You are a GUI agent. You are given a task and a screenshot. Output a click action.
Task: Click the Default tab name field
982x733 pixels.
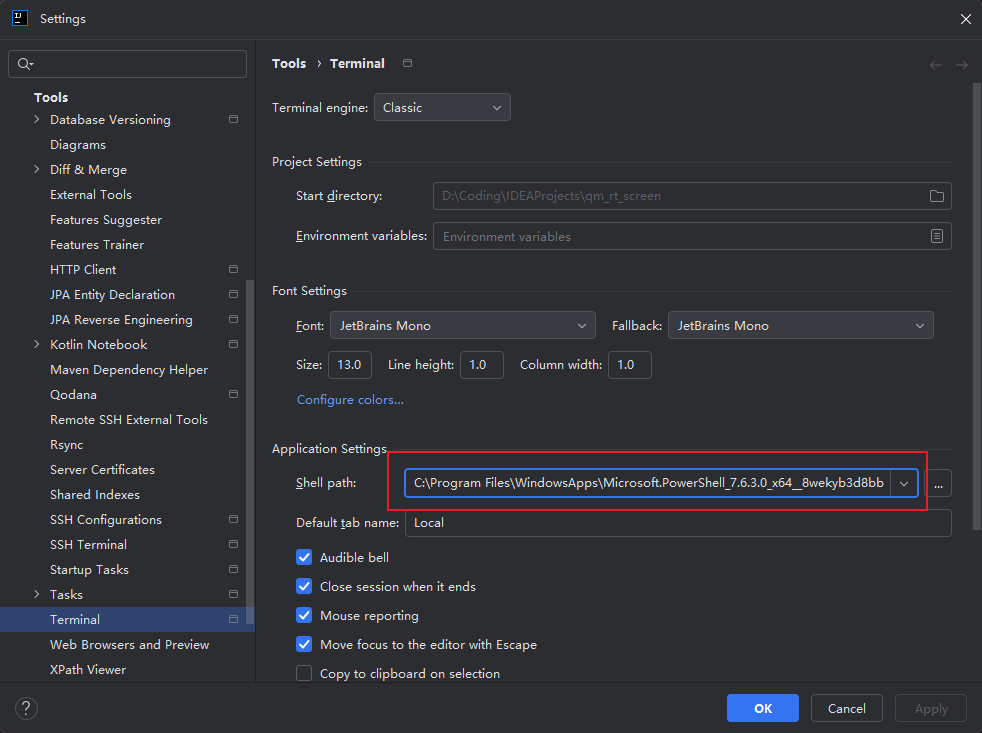(678, 523)
